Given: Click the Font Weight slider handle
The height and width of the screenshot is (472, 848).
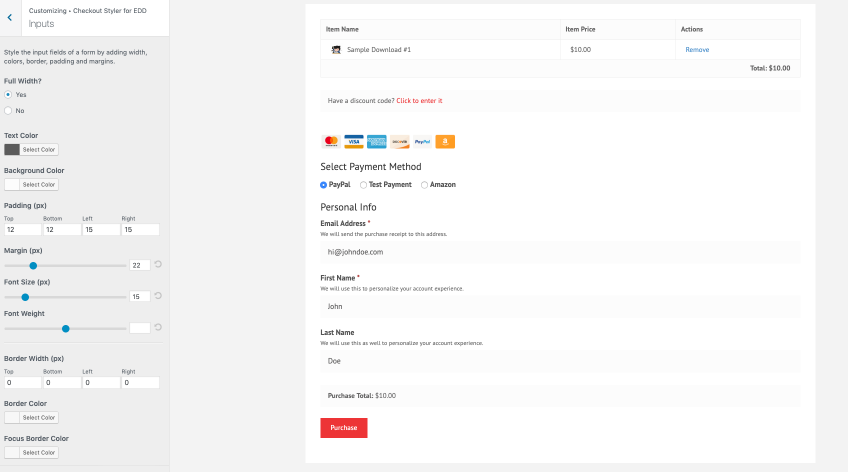Looking at the screenshot, I should tap(65, 329).
